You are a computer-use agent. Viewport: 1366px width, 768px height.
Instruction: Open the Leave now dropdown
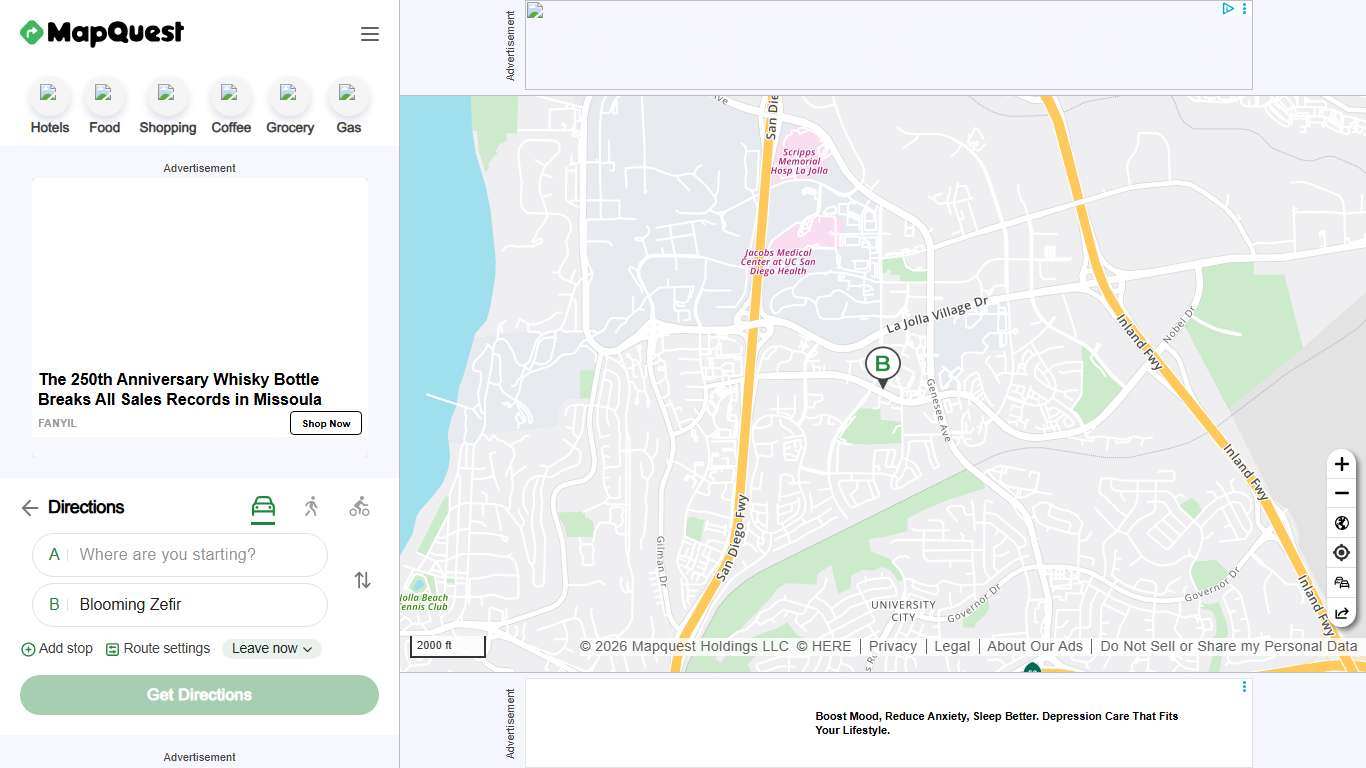point(270,648)
